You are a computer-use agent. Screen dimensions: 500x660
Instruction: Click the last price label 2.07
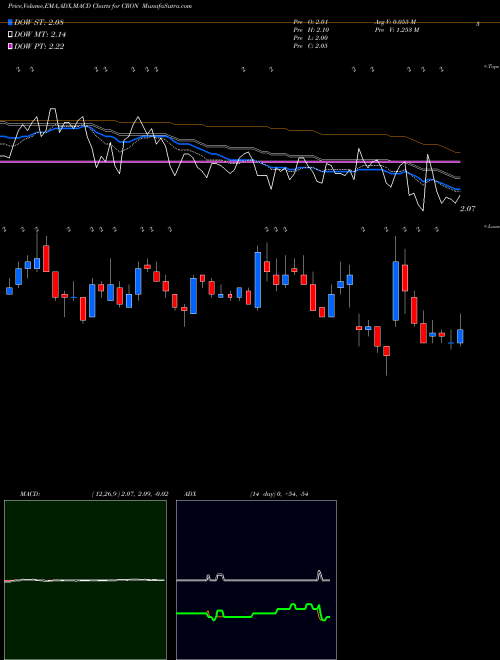[x=468, y=209]
